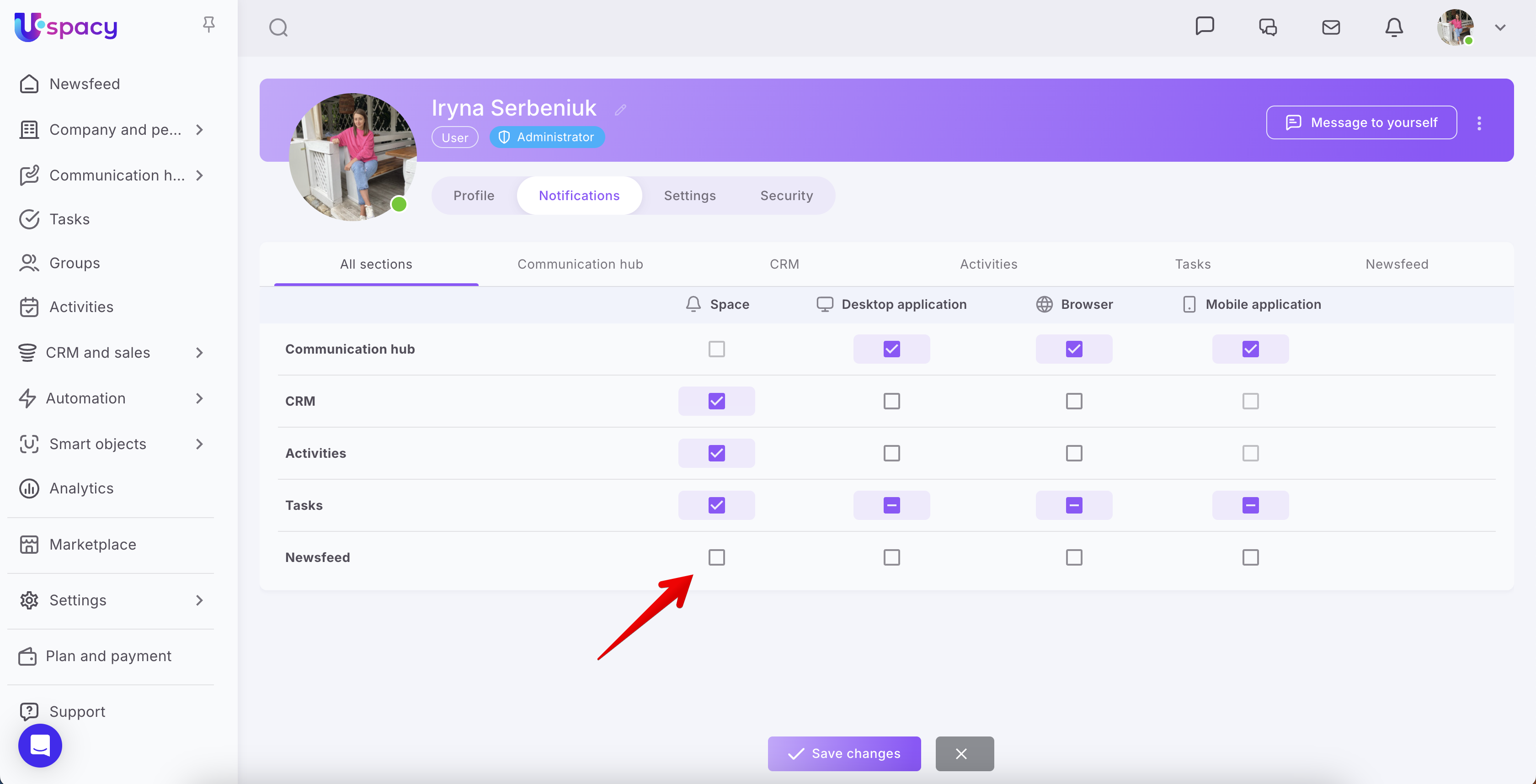Viewport: 1536px width, 784px height.
Task: Open the three-dot profile options menu
Action: coord(1479,123)
